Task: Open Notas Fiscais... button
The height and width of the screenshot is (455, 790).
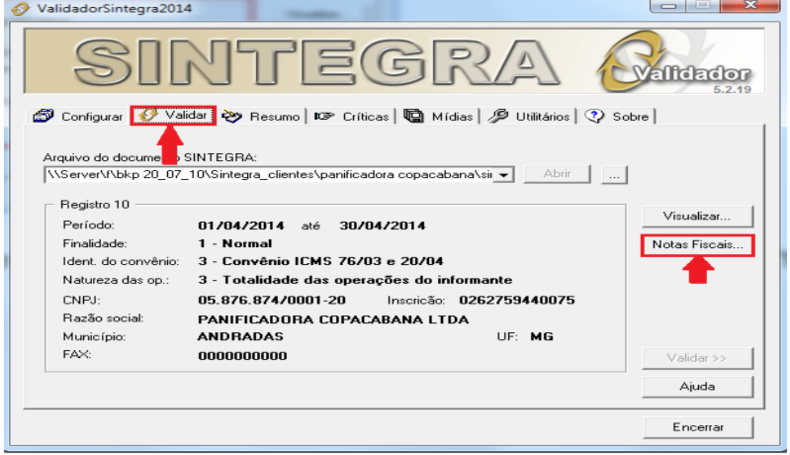Action: (697, 245)
